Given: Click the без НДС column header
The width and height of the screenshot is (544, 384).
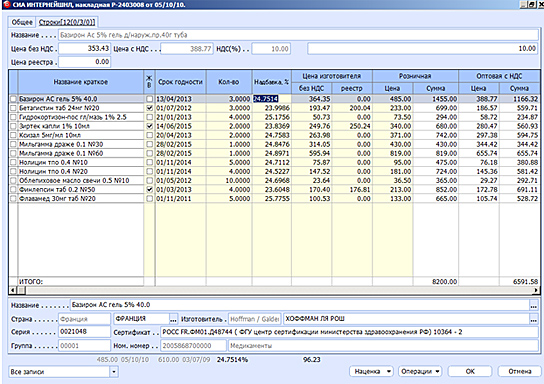Looking at the screenshot, I should click(x=312, y=88).
